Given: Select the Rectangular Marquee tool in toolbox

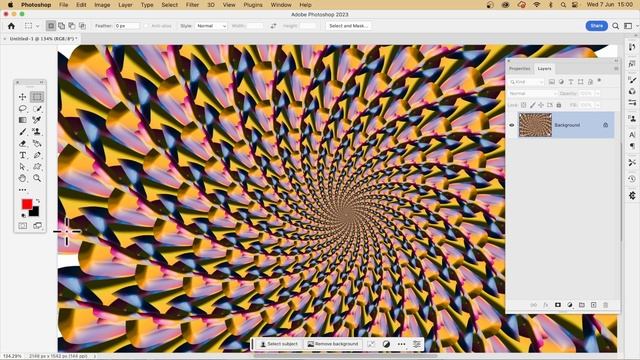Looking at the screenshot, I should 37,97.
